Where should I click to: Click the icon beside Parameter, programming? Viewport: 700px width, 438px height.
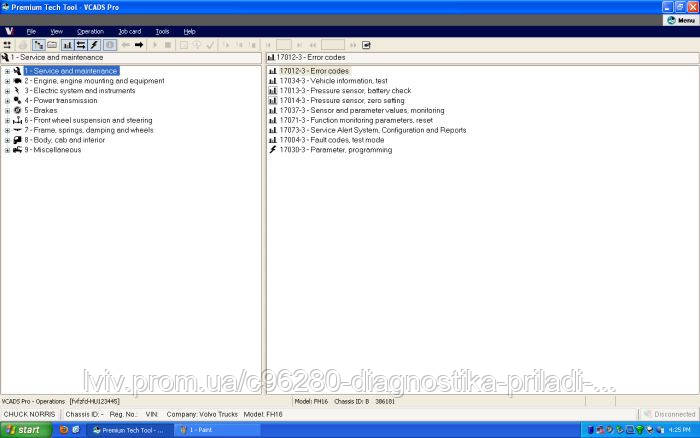click(x=272, y=150)
